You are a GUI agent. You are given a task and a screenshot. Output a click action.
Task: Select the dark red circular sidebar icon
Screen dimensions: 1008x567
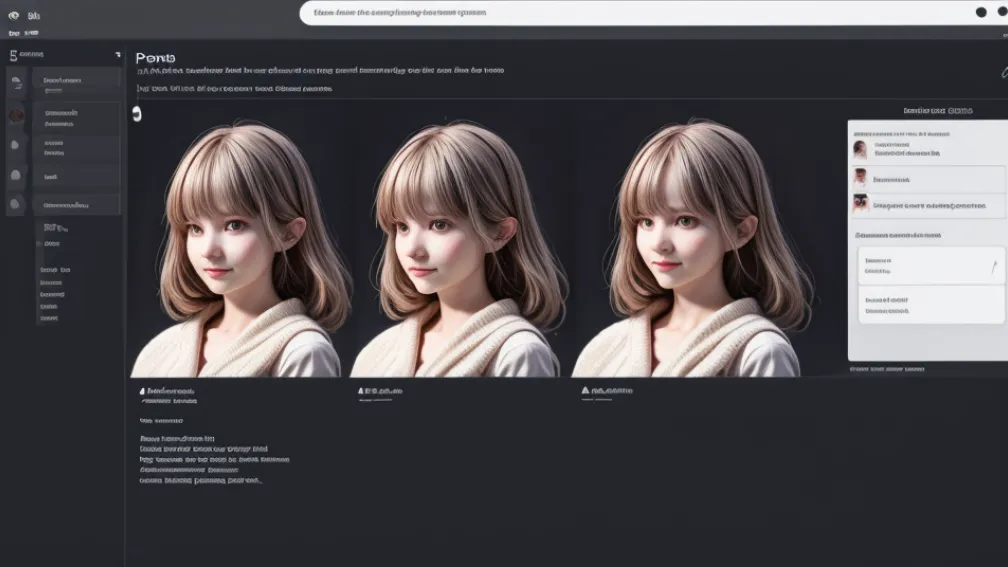pos(16,116)
